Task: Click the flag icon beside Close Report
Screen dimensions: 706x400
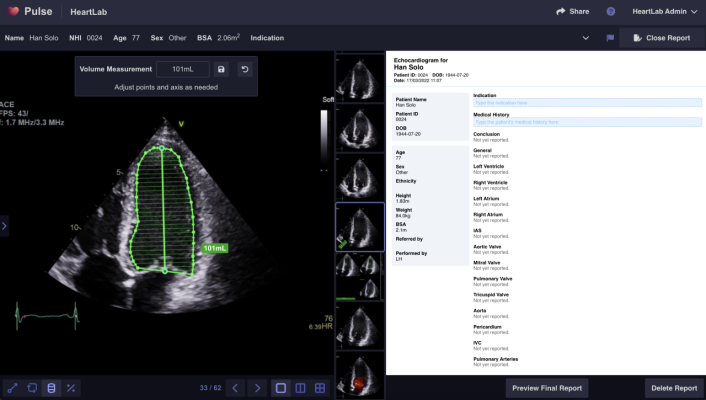Action: [x=609, y=38]
